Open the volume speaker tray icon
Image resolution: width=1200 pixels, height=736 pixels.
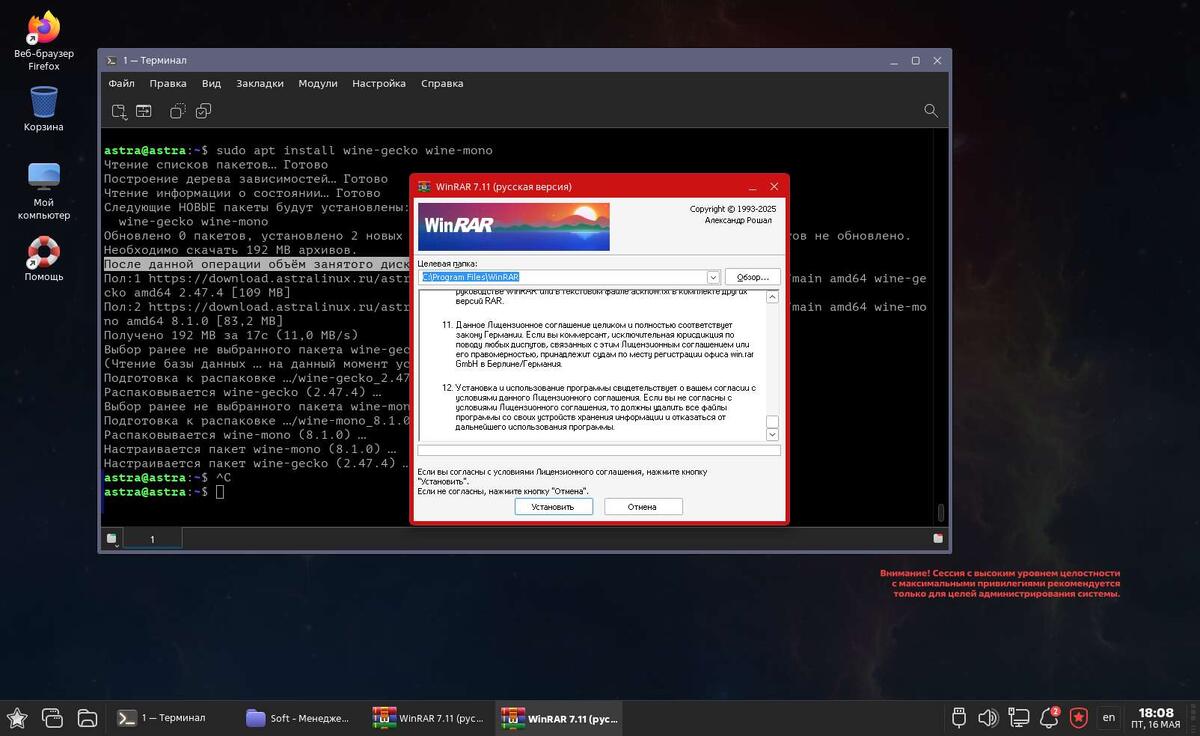(x=988, y=717)
